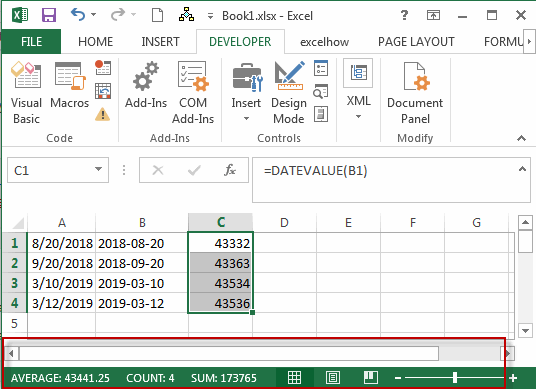
Task: Click the down vertical scroll arrow
Action: tap(525, 331)
